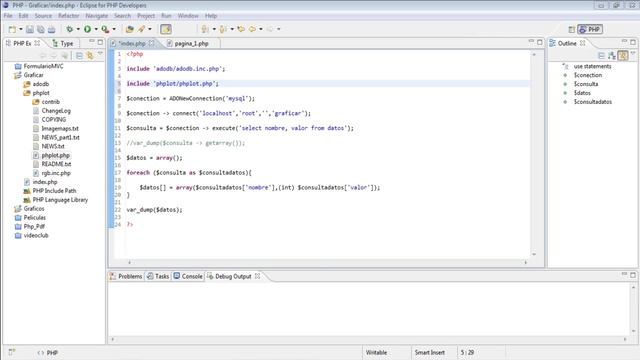Open the Console tab
640x360 pixels.
pos(188,276)
